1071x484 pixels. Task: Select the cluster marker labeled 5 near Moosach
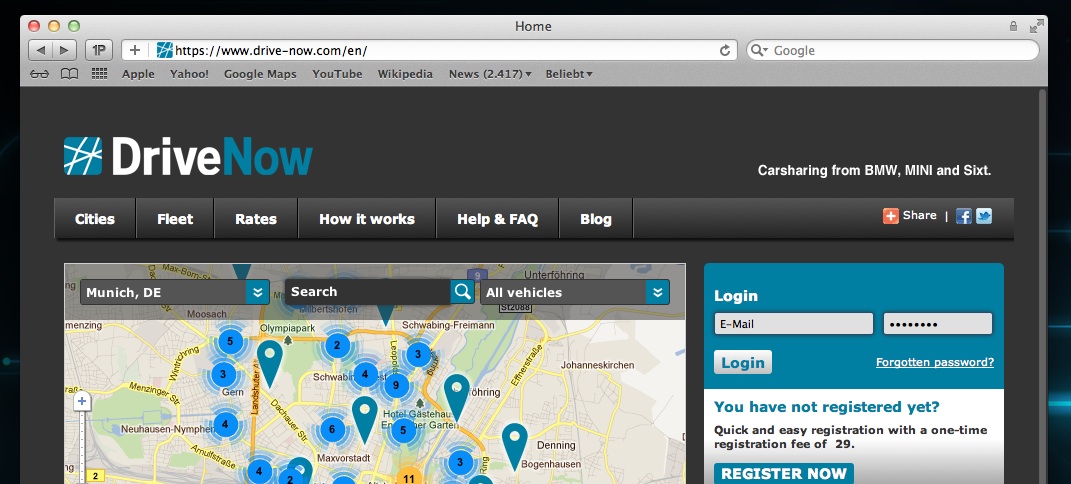[x=230, y=341]
